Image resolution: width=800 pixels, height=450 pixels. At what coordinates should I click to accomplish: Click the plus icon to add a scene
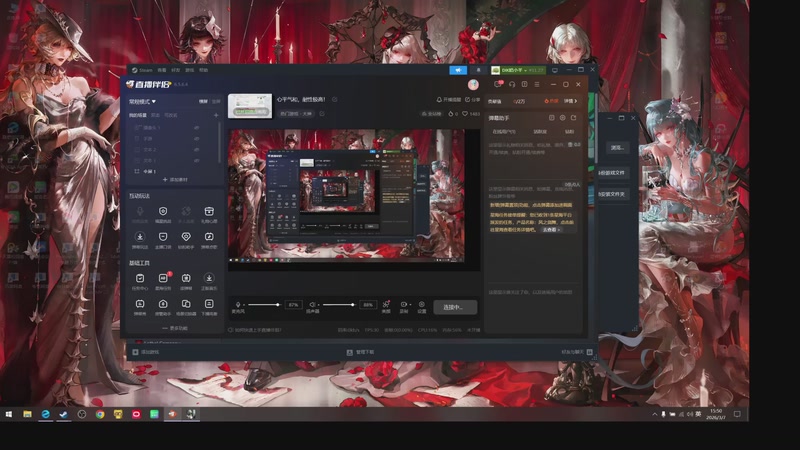click(216, 115)
